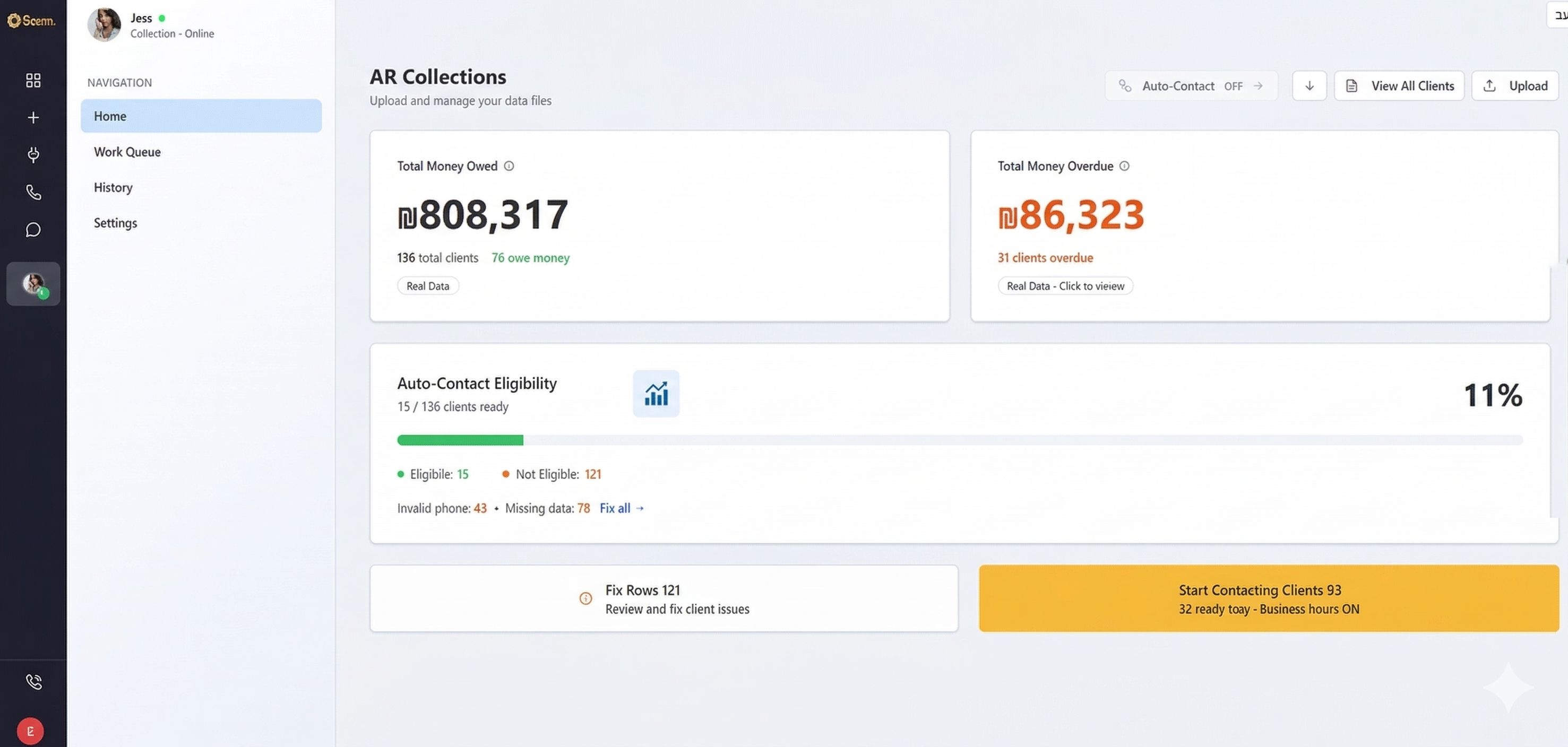1568x747 pixels.
Task: Click Jess's online status indicator
Action: pos(161,18)
